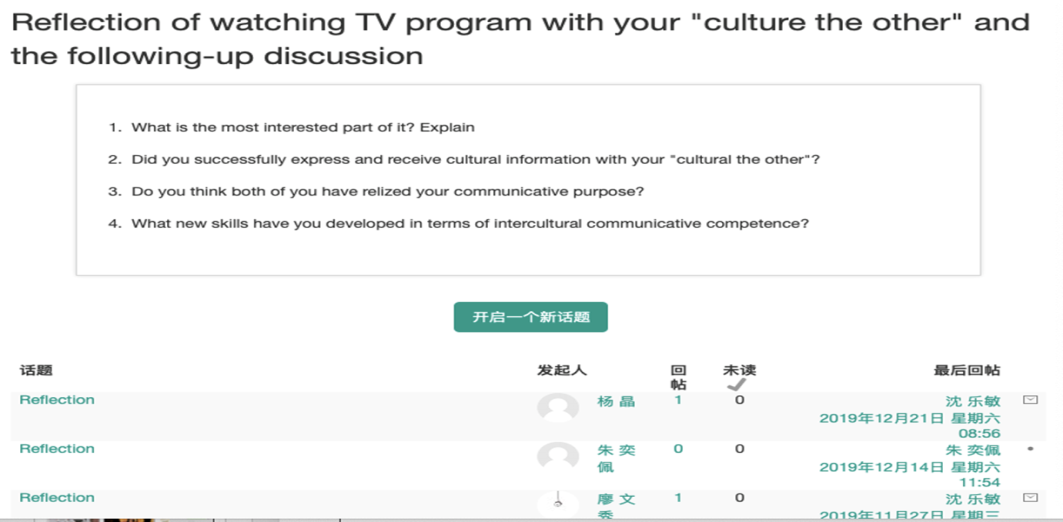Open the Reflection topic started by 廖文秀
The height and width of the screenshot is (522, 1063).
tap(57, 498)
